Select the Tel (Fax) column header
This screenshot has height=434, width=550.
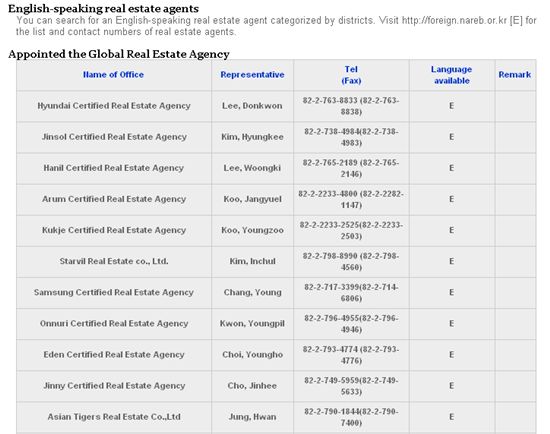tap(351, 75)
